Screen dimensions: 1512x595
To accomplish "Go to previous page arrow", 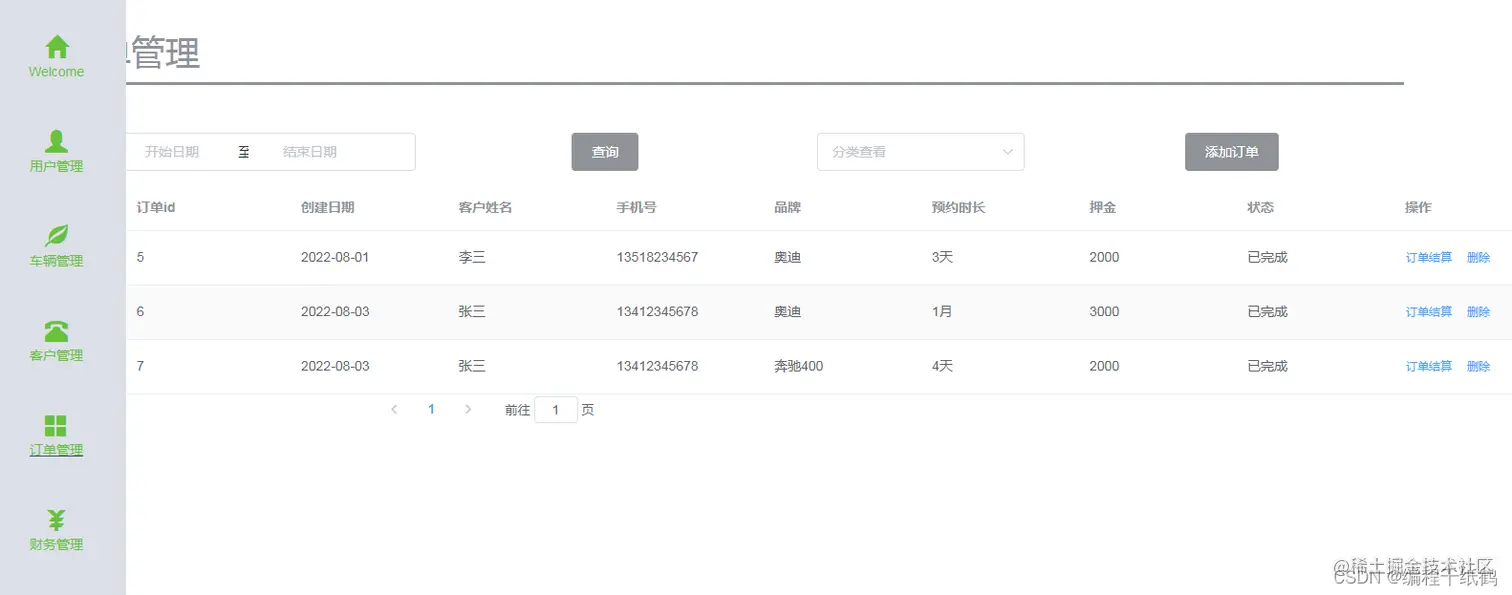I will [394, 409].
